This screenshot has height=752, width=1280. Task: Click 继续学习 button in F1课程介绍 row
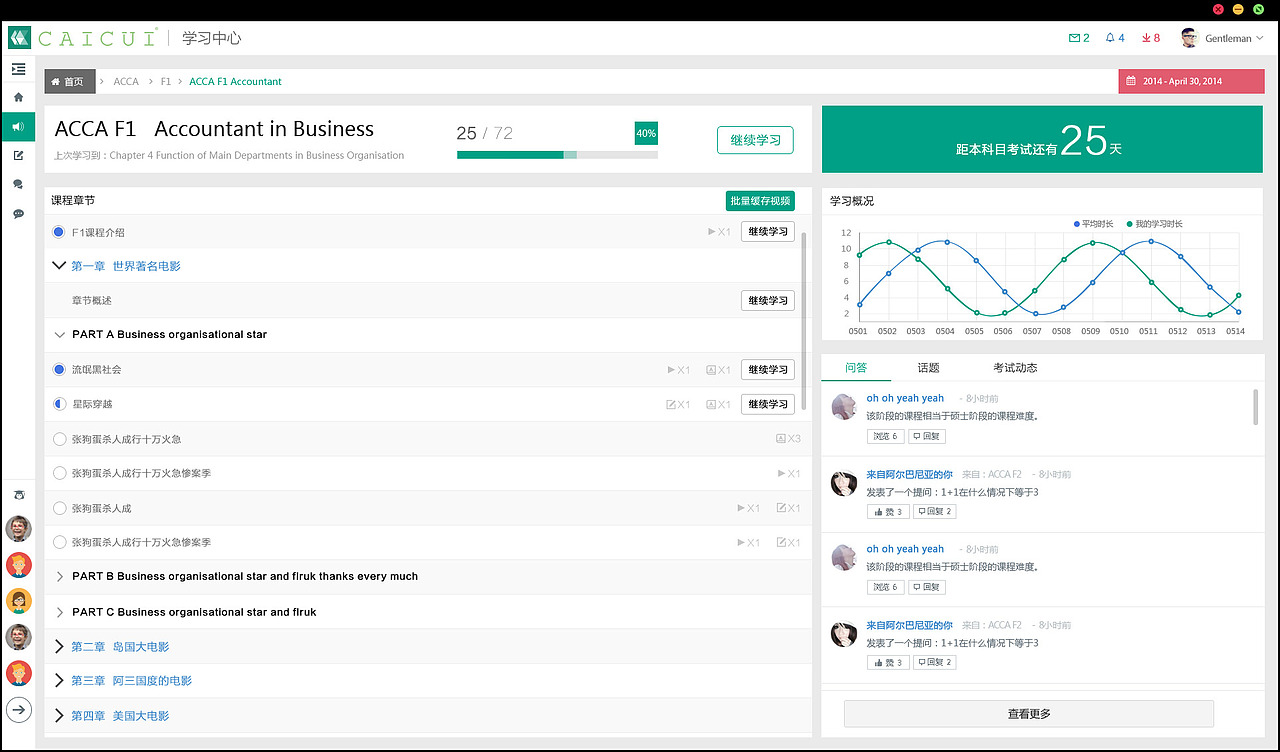tap(768, 232)
